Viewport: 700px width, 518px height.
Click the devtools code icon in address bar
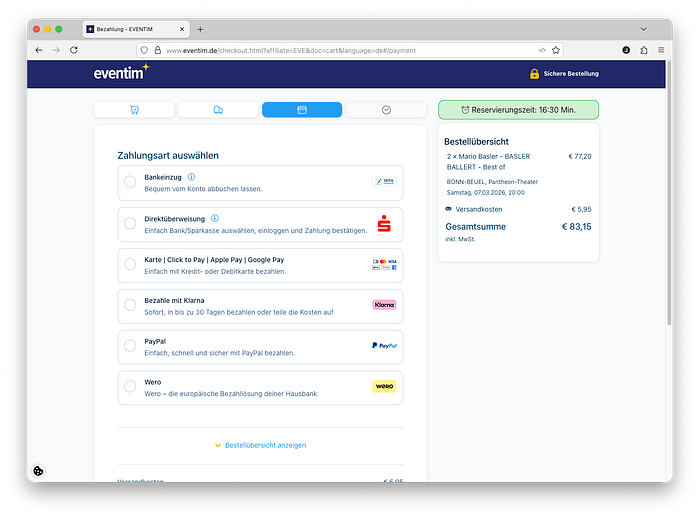[x=542, y=50]
